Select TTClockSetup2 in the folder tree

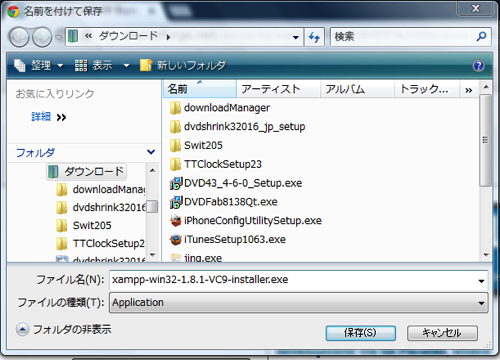101,244
